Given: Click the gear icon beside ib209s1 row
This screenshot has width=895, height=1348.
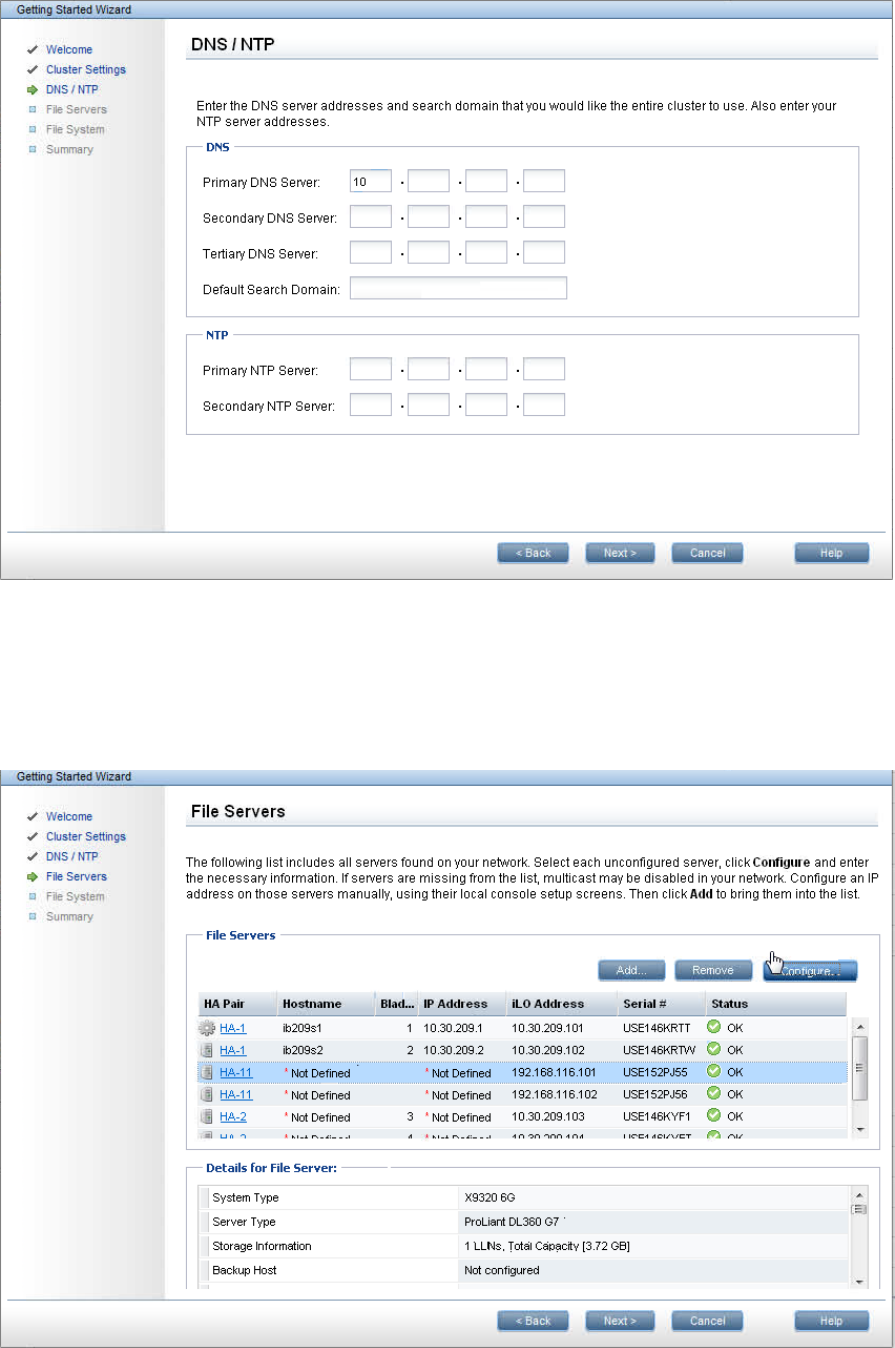Looking at the screenshot, I should [208, 1027].
